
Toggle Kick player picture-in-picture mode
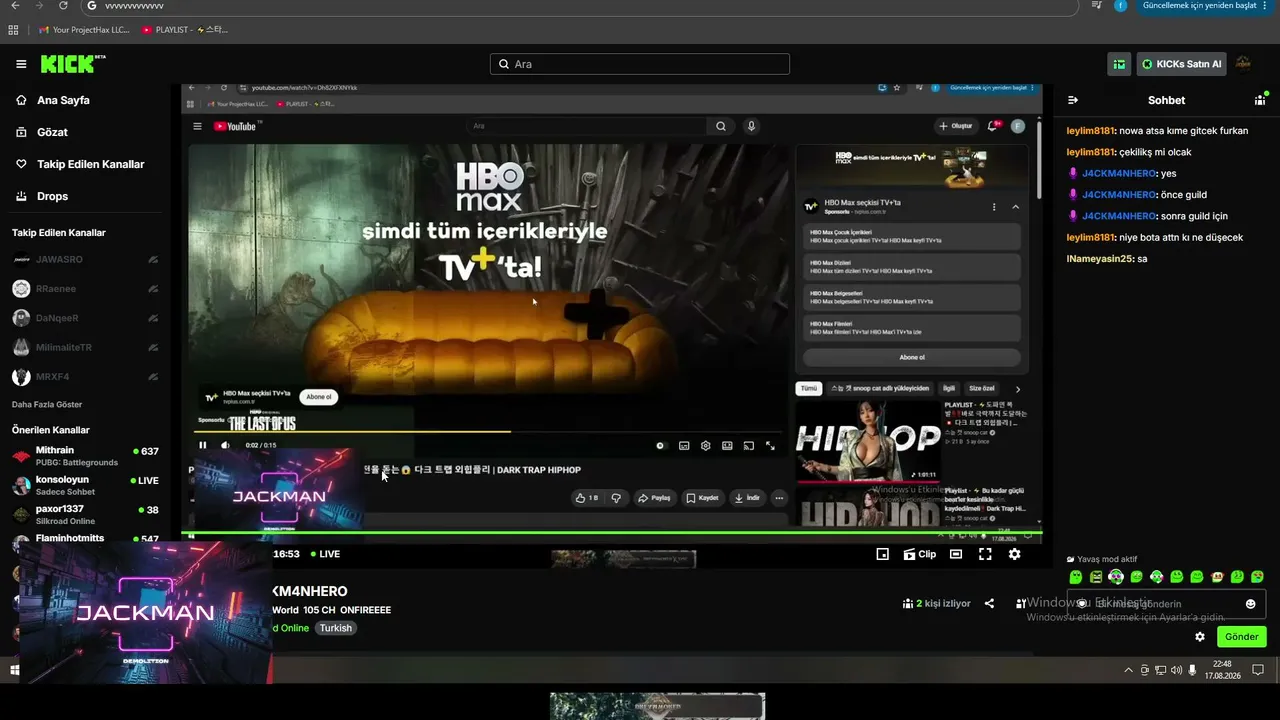pos(882,554)
